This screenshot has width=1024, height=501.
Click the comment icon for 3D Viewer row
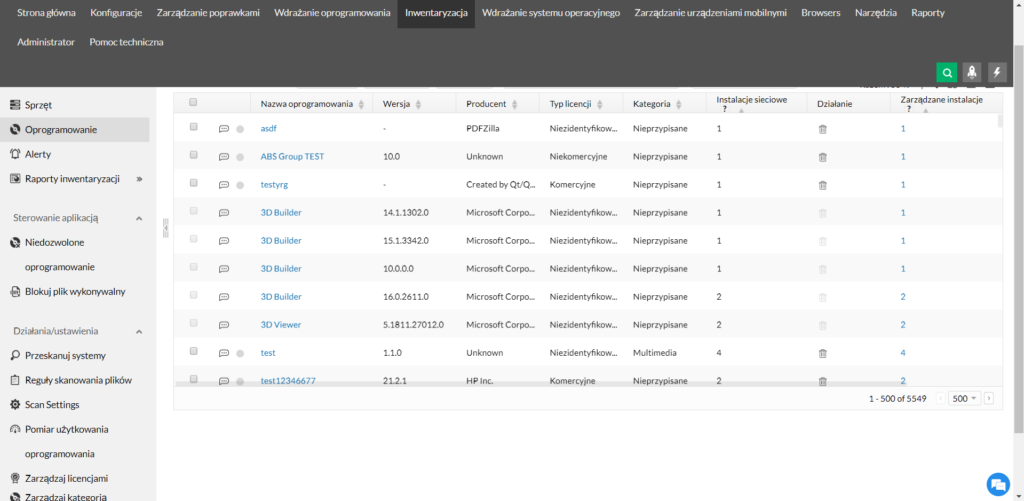point(224,325)
